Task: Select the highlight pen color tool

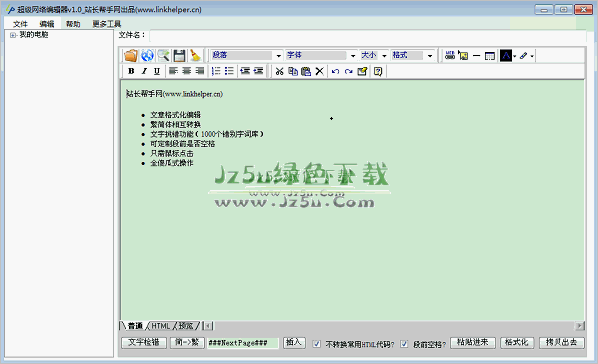Action: coord(524,56)
